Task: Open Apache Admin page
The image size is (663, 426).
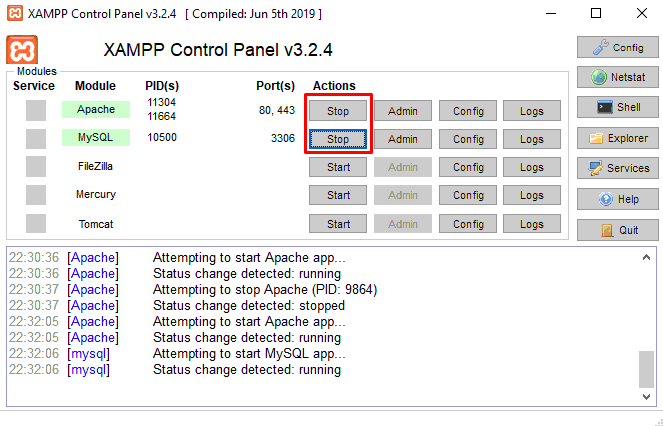Action: click(x=403, y=111)
